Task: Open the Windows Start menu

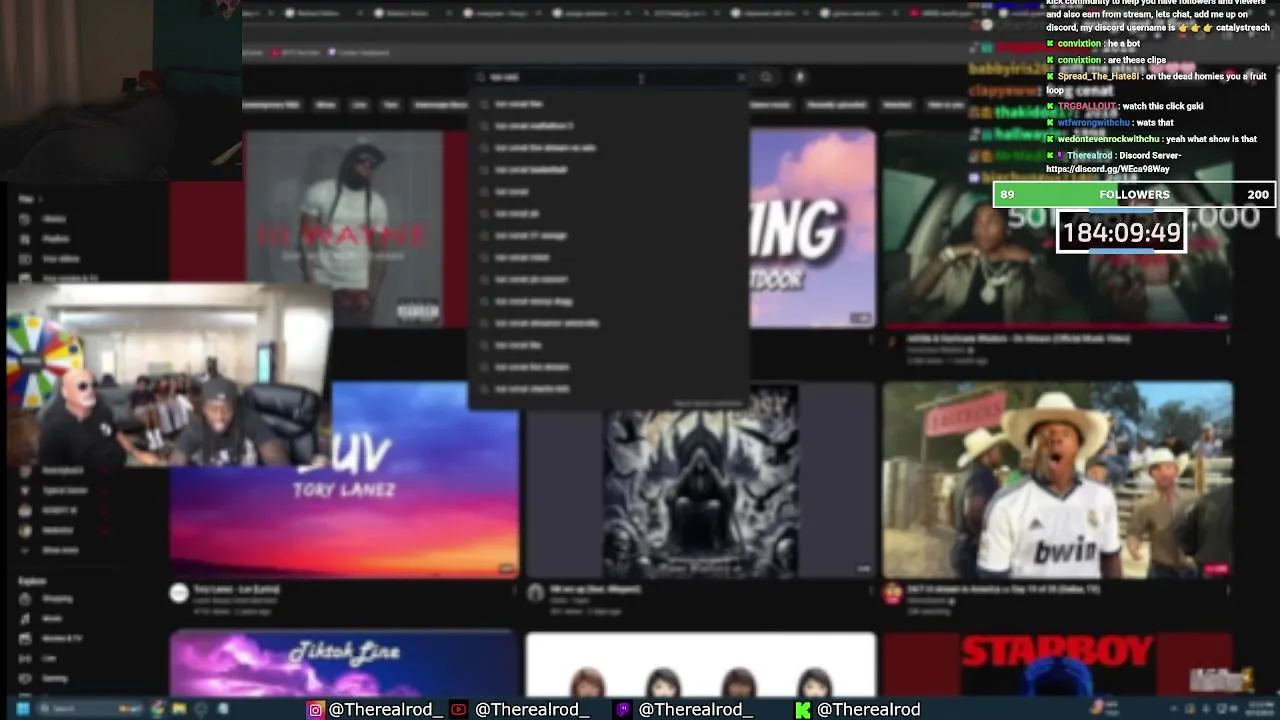Action: point(22,709)
